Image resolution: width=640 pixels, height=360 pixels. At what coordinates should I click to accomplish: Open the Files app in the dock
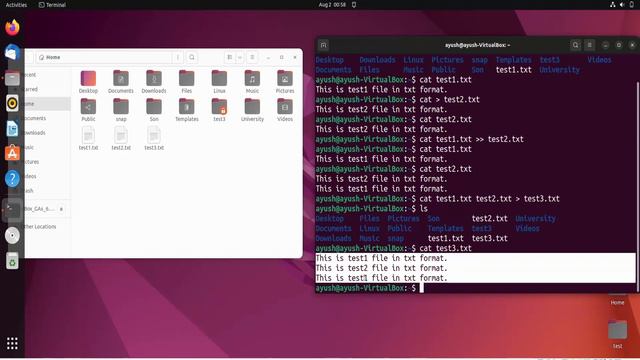pos(12,78)
